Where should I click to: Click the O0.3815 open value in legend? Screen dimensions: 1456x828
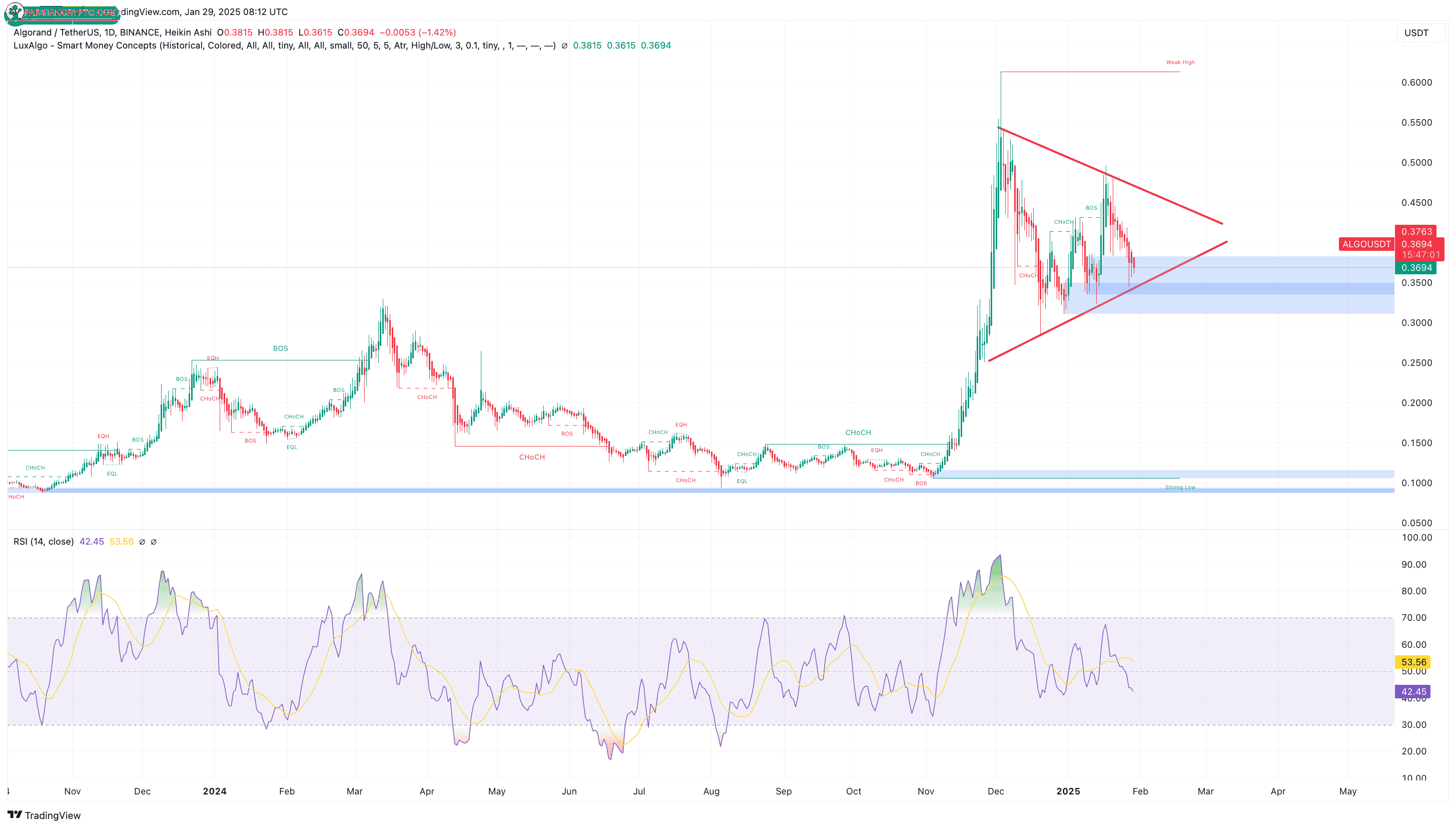[x=235, y=33]
